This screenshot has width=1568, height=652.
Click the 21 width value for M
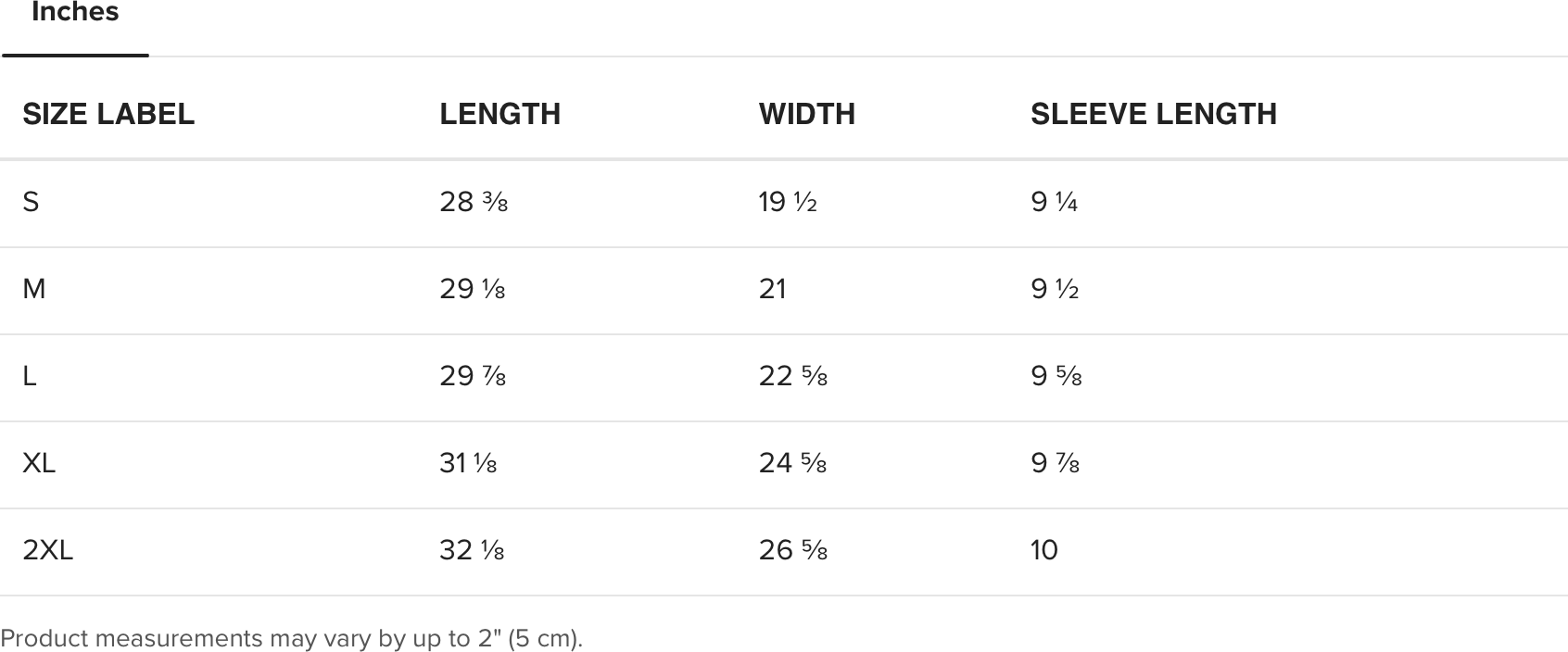(773, 289)
